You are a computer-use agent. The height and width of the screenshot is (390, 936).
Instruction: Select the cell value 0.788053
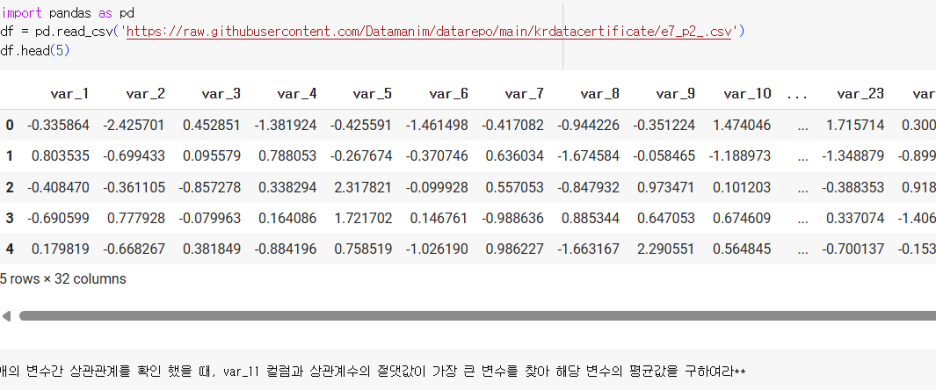287,156
